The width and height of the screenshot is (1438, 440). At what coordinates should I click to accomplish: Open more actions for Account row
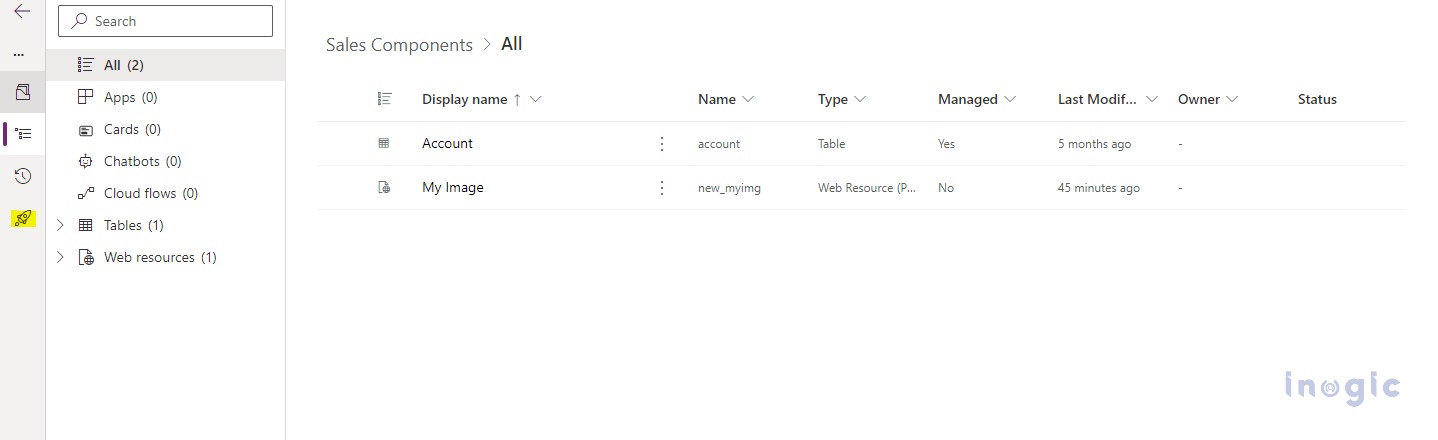point(661,144)
